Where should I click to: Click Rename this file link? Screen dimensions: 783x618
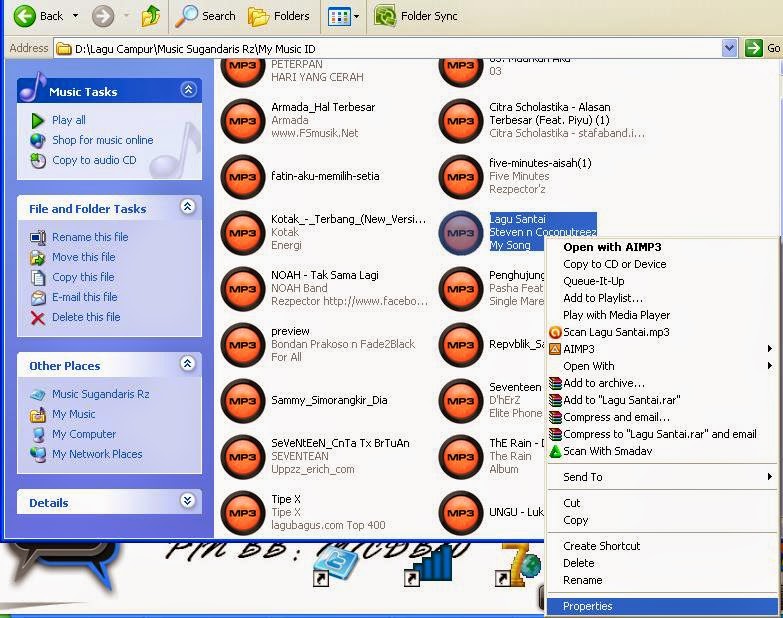(x=90, y=237)
